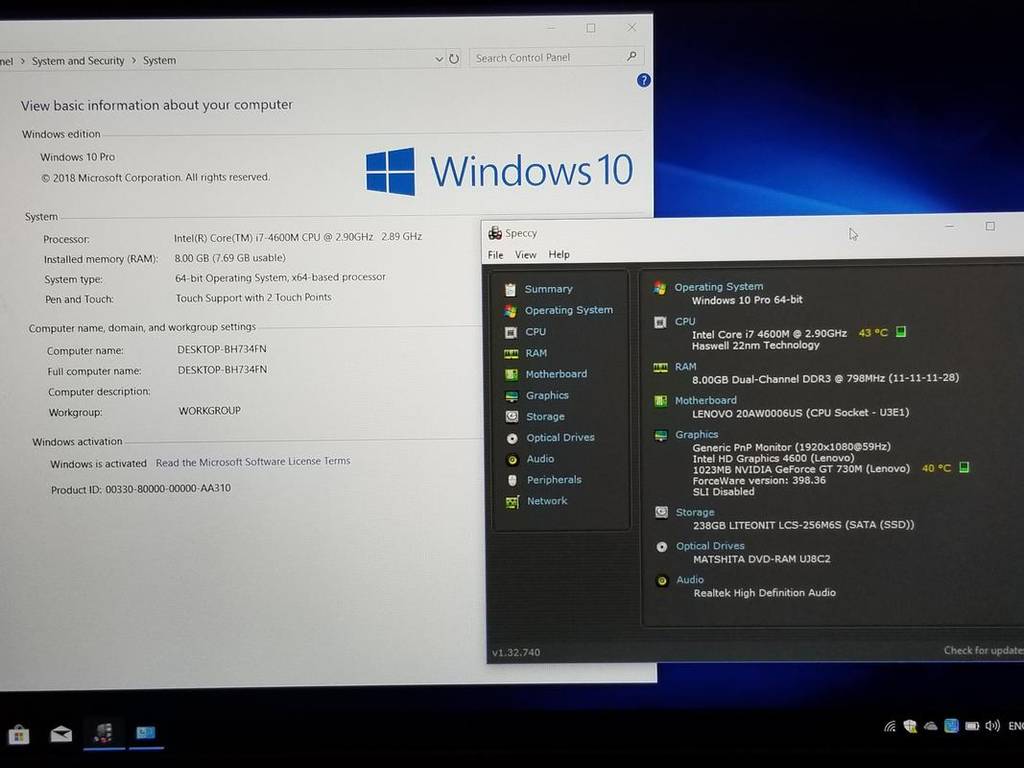
Task: Select Motherboard in Speccy sidebar
Action: coord(556,374)
